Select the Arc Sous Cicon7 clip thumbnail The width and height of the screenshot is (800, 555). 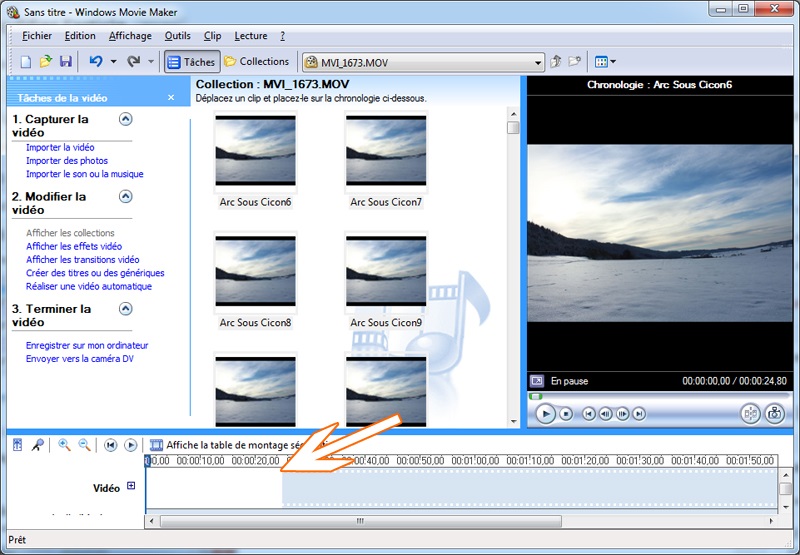[386, 152]
